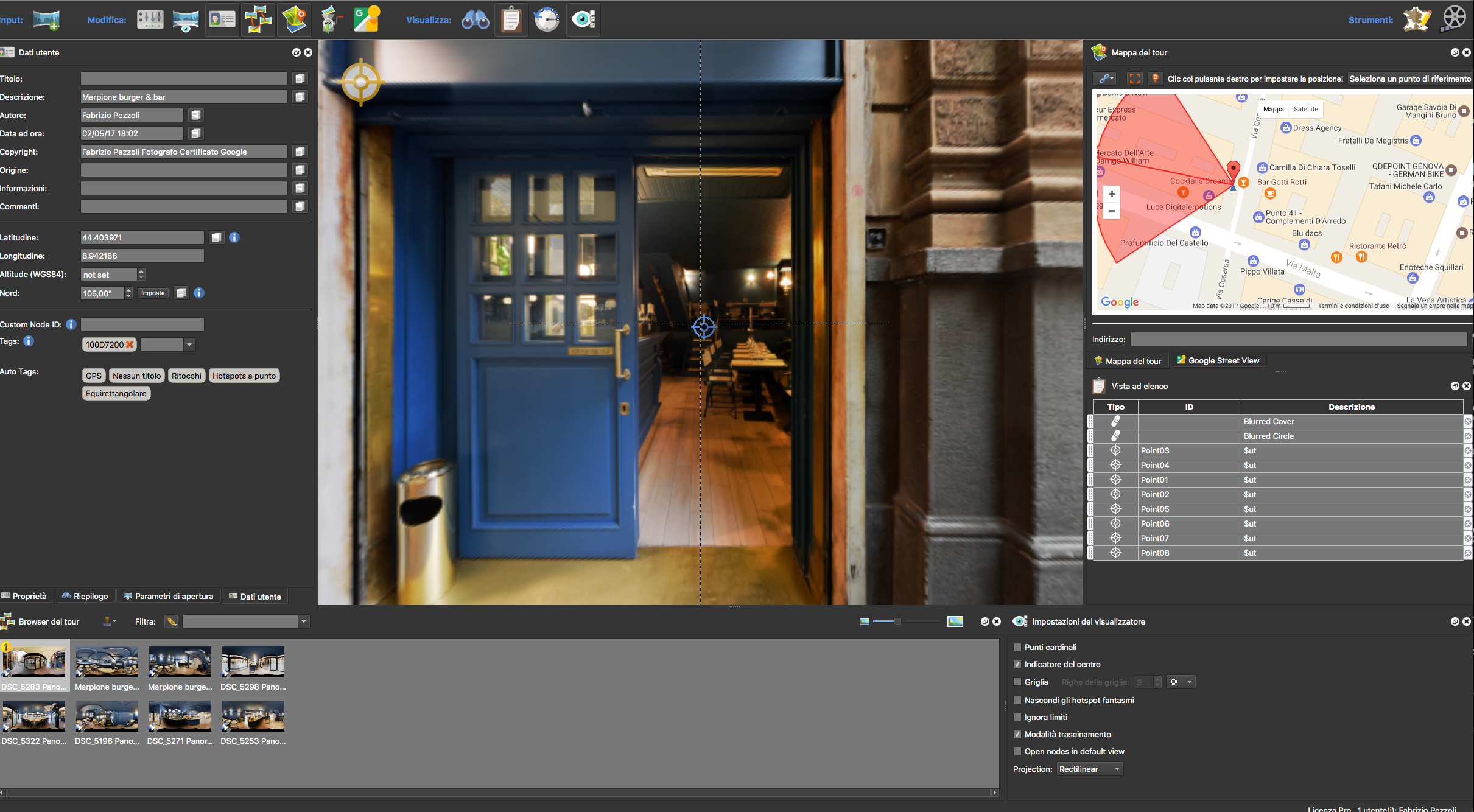Switch to the Proprietà tab
Screen dimensions: 1474x812
coord(24,597)
